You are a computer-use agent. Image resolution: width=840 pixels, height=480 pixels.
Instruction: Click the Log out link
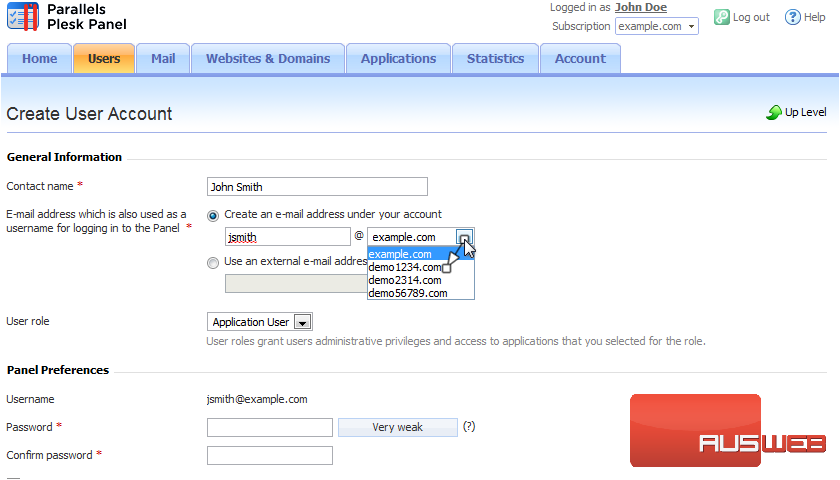click(751, 17)
